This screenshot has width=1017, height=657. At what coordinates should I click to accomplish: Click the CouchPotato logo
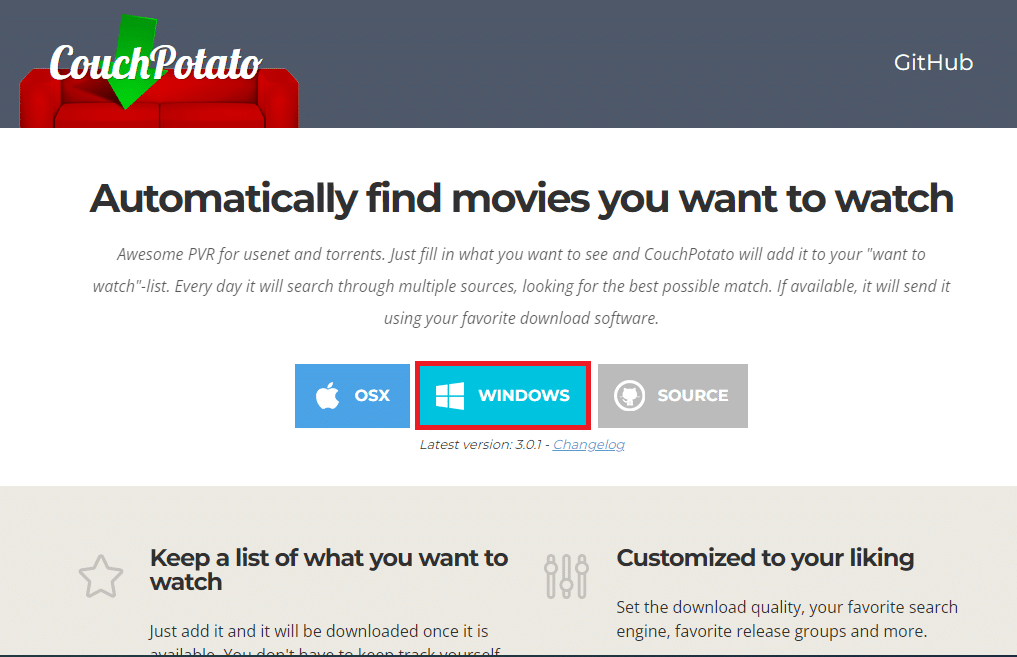point(159,71)
